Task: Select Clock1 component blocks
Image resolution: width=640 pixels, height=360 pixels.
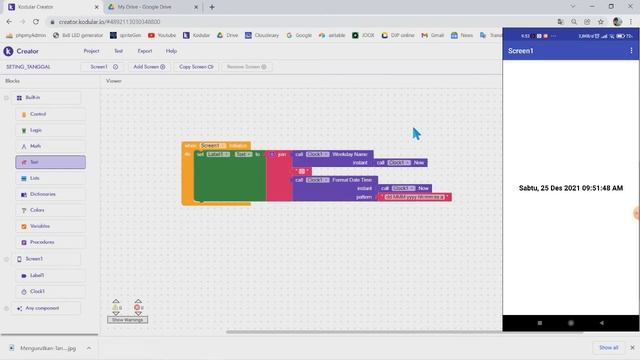Action: [51, 291]
